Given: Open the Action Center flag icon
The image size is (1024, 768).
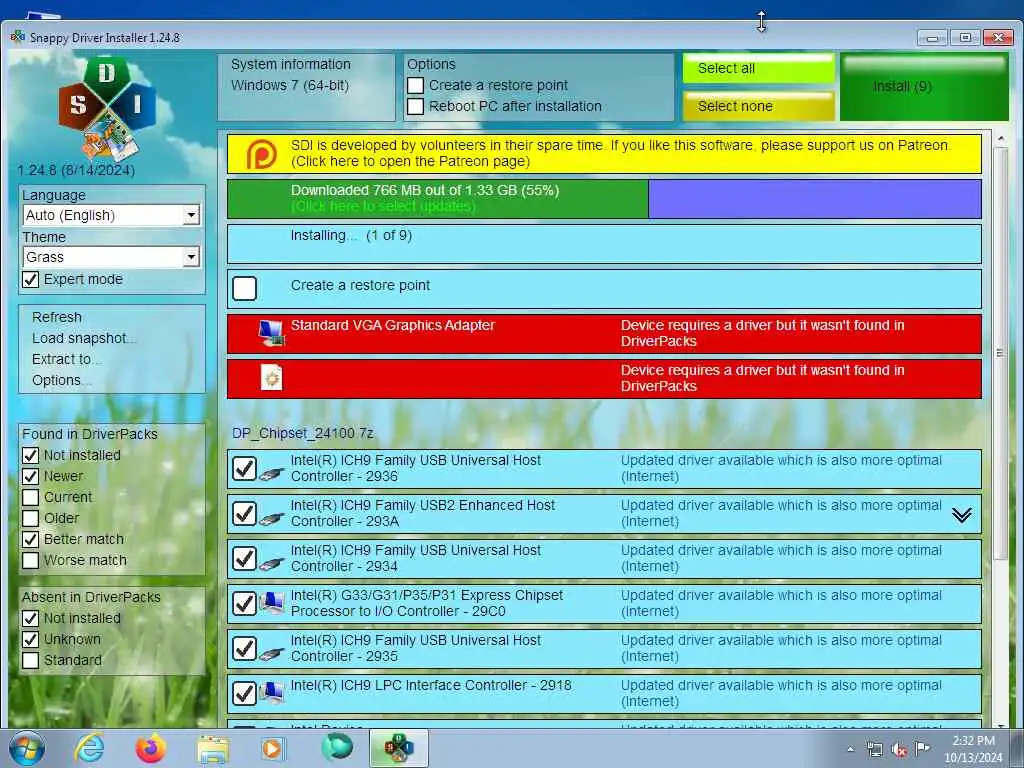Looking at the screenshot, I should (x=922, y=748).
